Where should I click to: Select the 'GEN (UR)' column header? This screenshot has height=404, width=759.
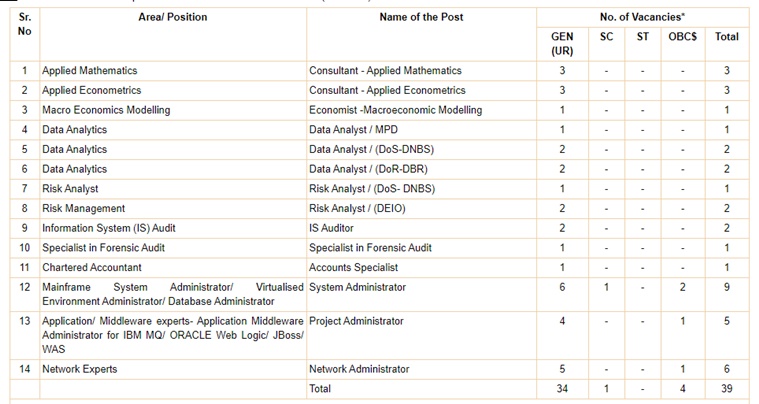pyautogui.click(x=562, y=43)
